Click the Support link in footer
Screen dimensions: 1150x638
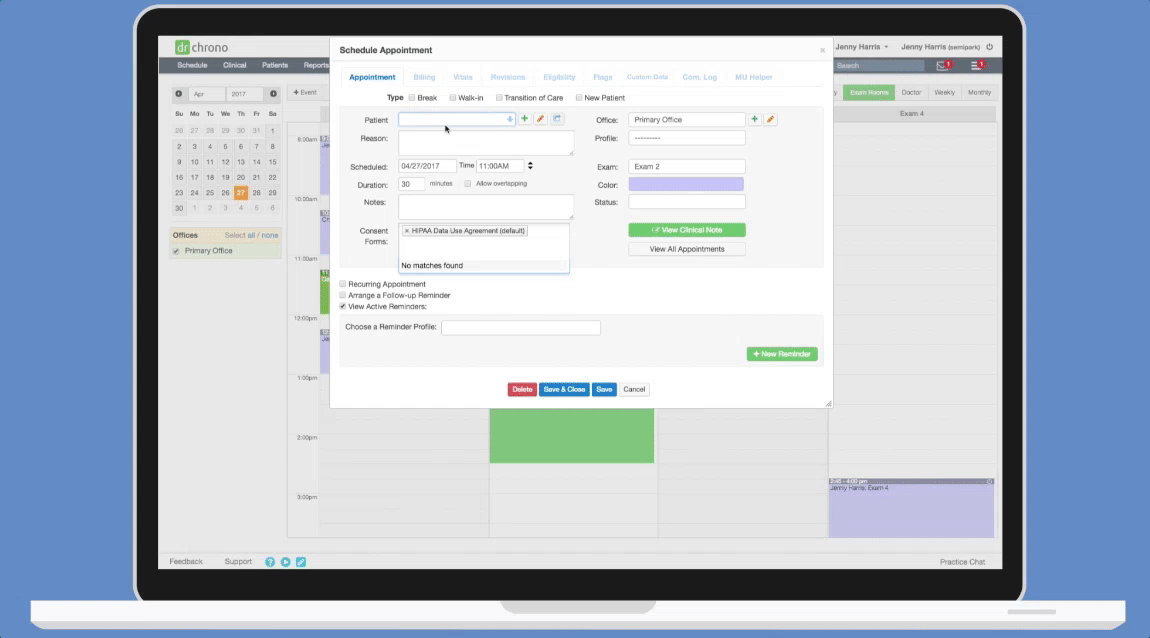tap(238, 562)
